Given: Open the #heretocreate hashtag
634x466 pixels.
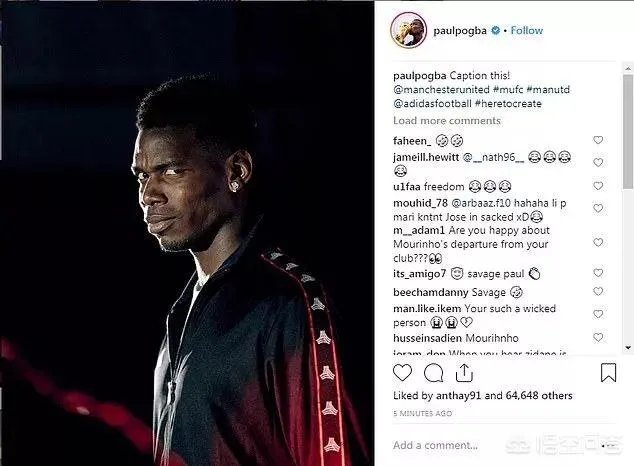Looking at the screenshot, I should pos(508,103).
